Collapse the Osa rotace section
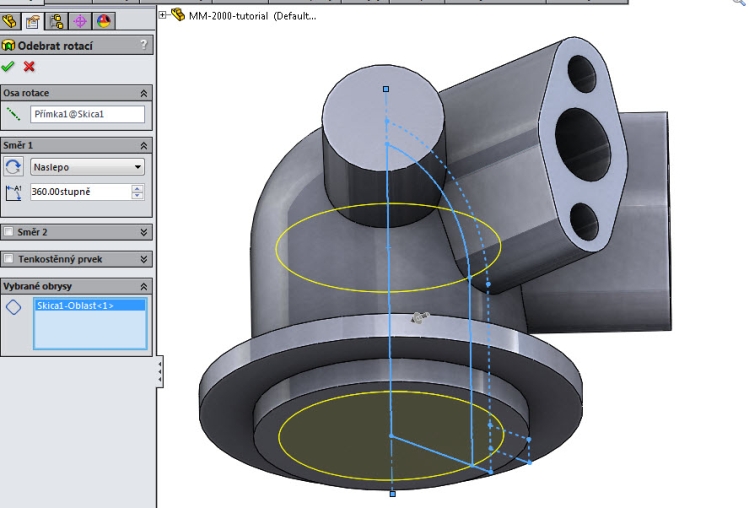750x508 pixels. point(144,93)
